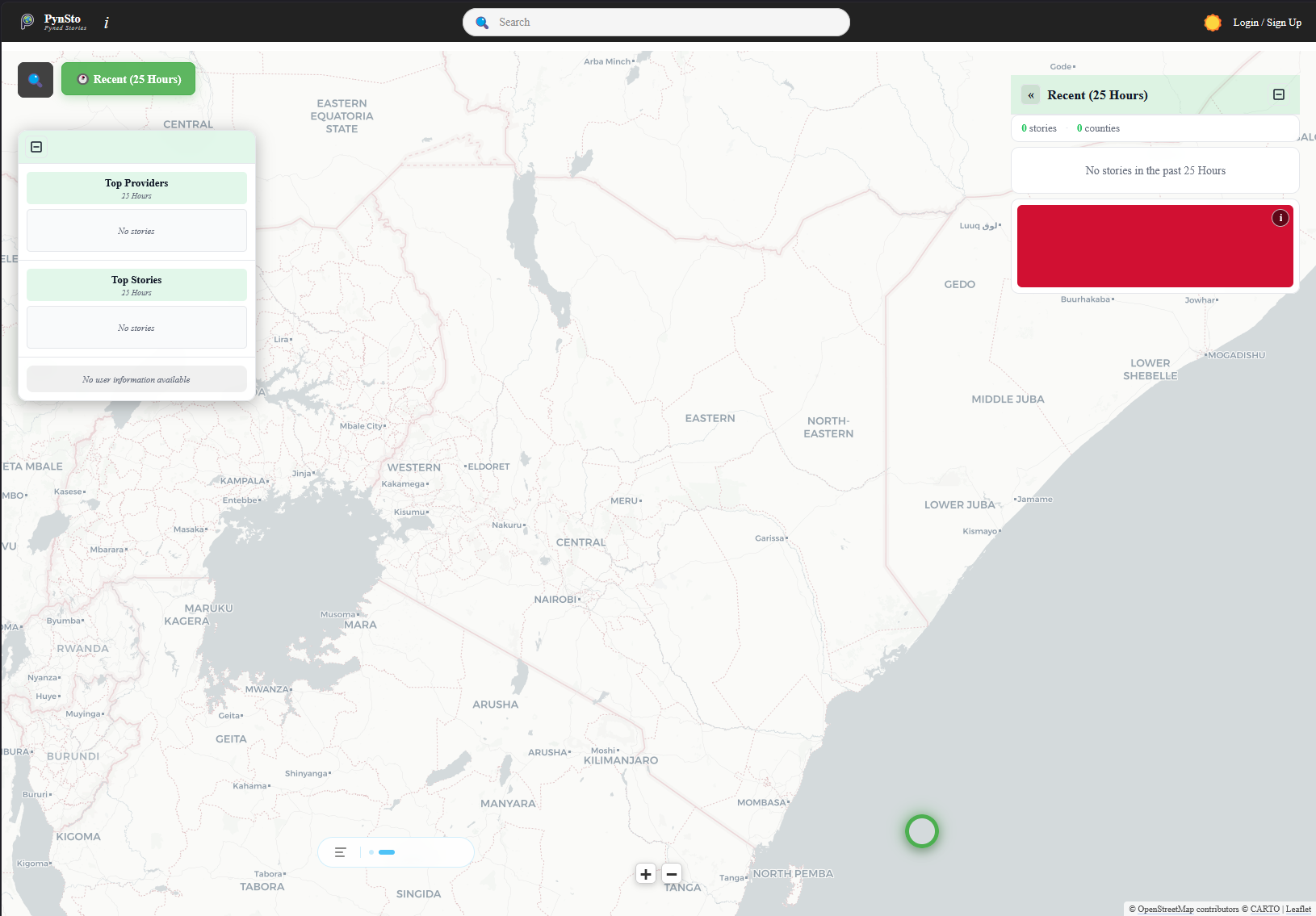Viewport: 1316px width, 916px height.
Task: Click 'No user information available' box
Action: click(x=136, y=379)
